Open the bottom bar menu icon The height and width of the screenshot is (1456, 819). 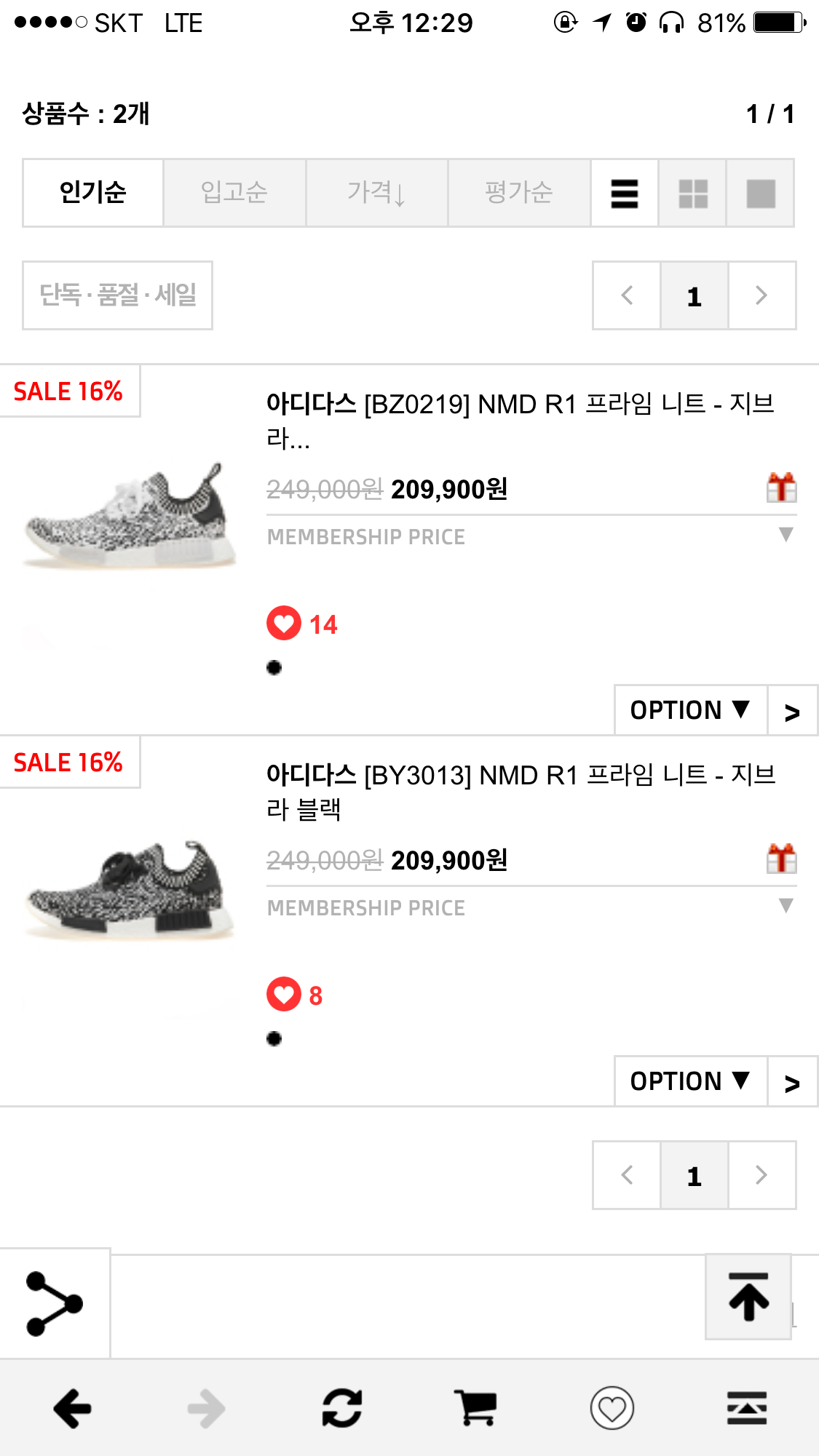tap(747, 1409)
